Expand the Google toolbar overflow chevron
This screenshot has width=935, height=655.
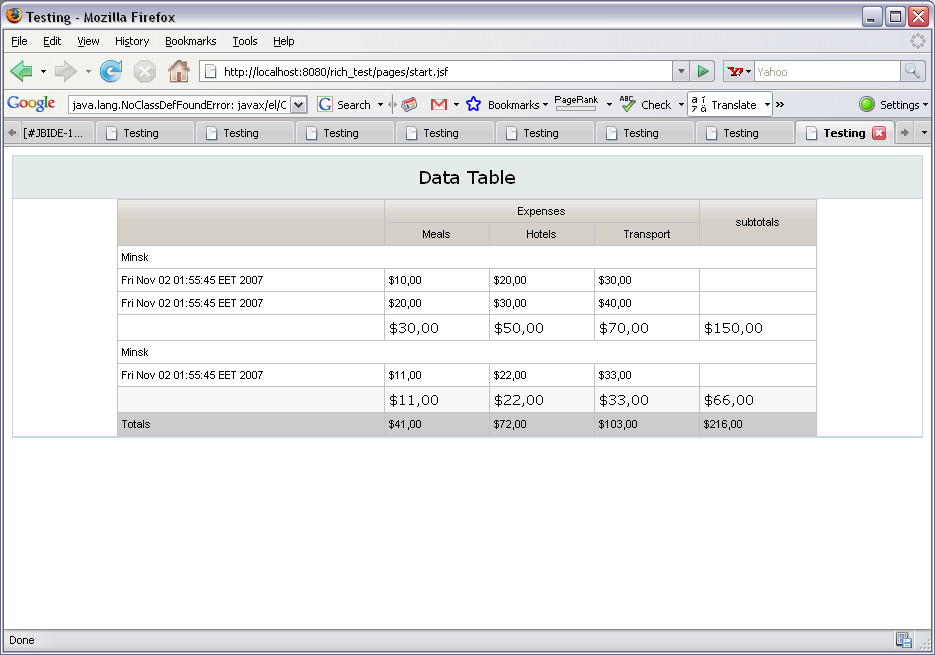point(779,105)
